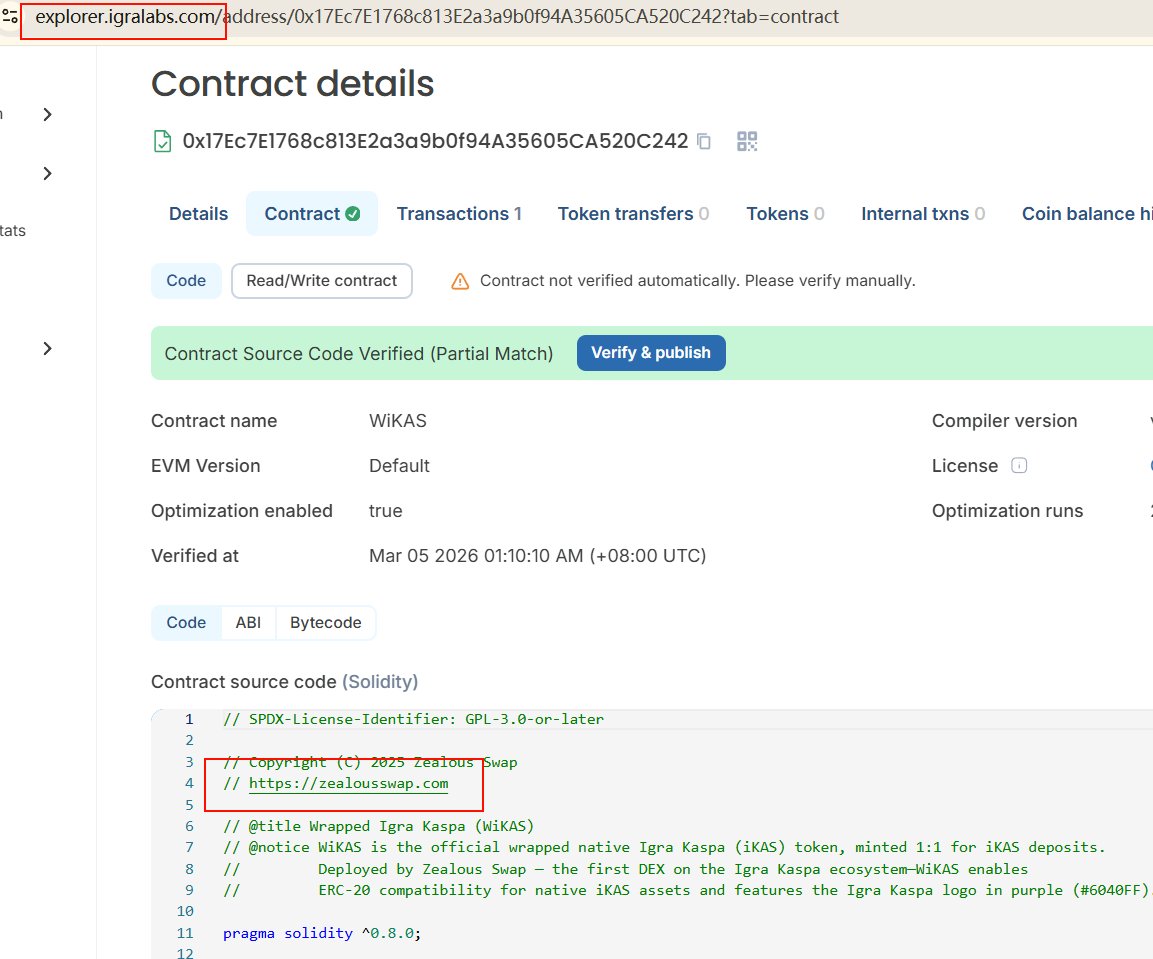Open the Details tab

199,214
